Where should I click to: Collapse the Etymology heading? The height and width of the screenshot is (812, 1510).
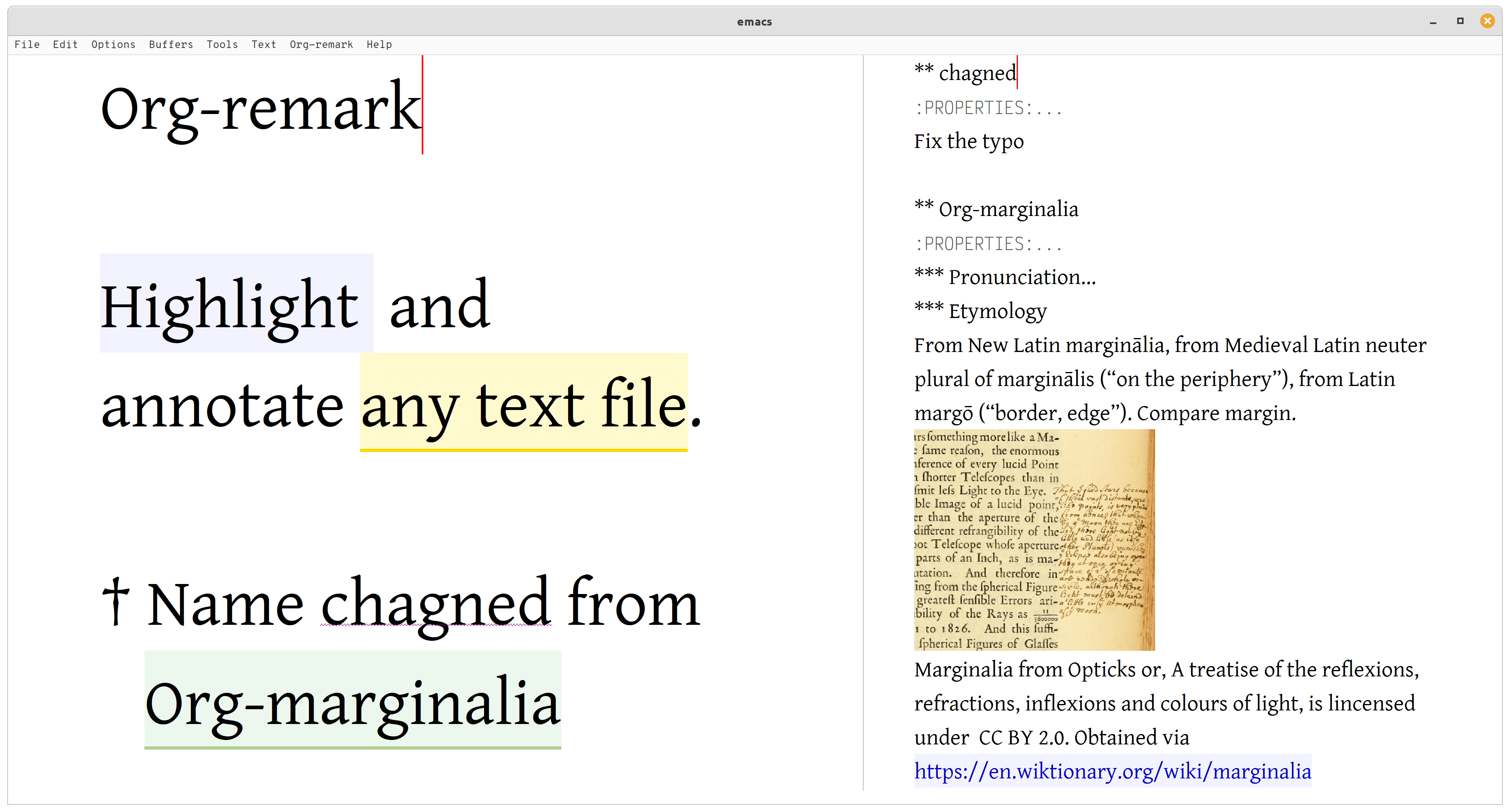997,311
